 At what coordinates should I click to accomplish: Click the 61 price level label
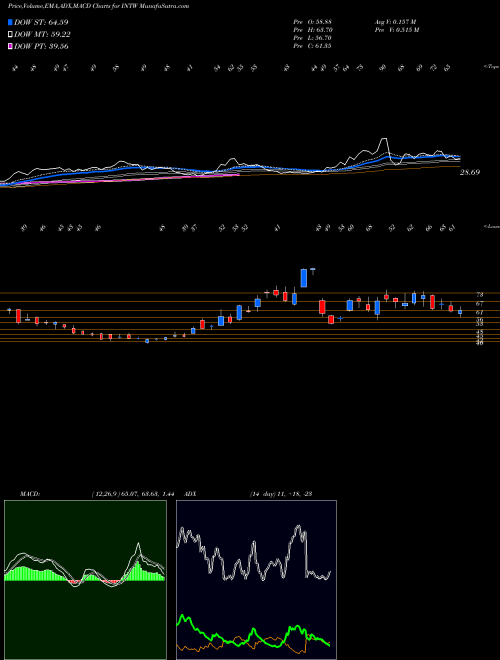tap(479, 312)
